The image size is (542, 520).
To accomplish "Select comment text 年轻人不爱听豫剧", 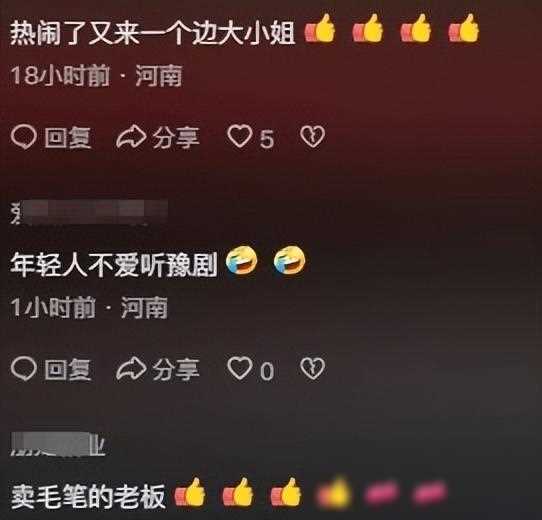I will point(113,265).
